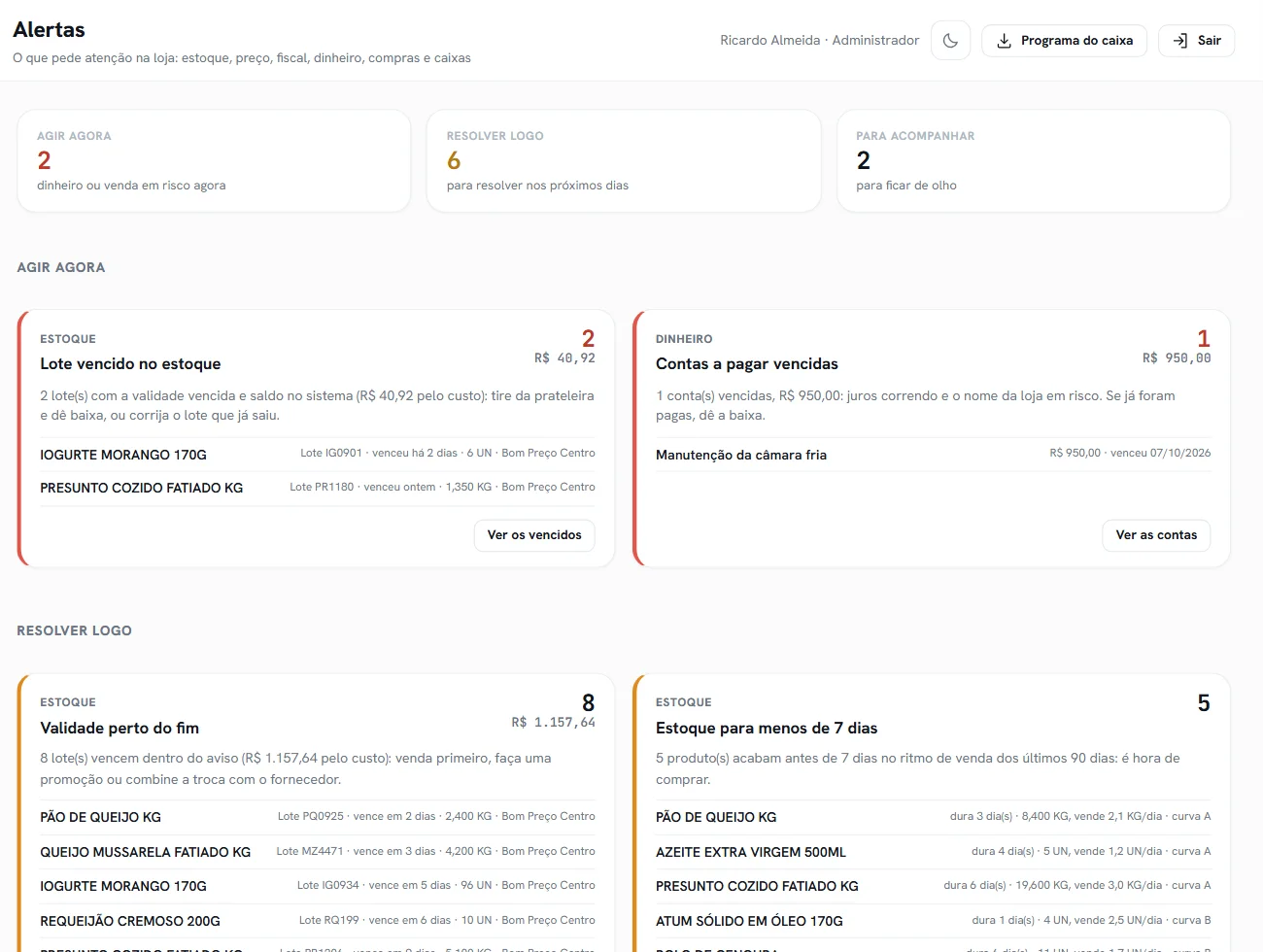Viewport: 1263px width, 952px height.
Task: Select the QUEIJO MUSSARELA FATIADO KG row
Action: tap(318, 852)
